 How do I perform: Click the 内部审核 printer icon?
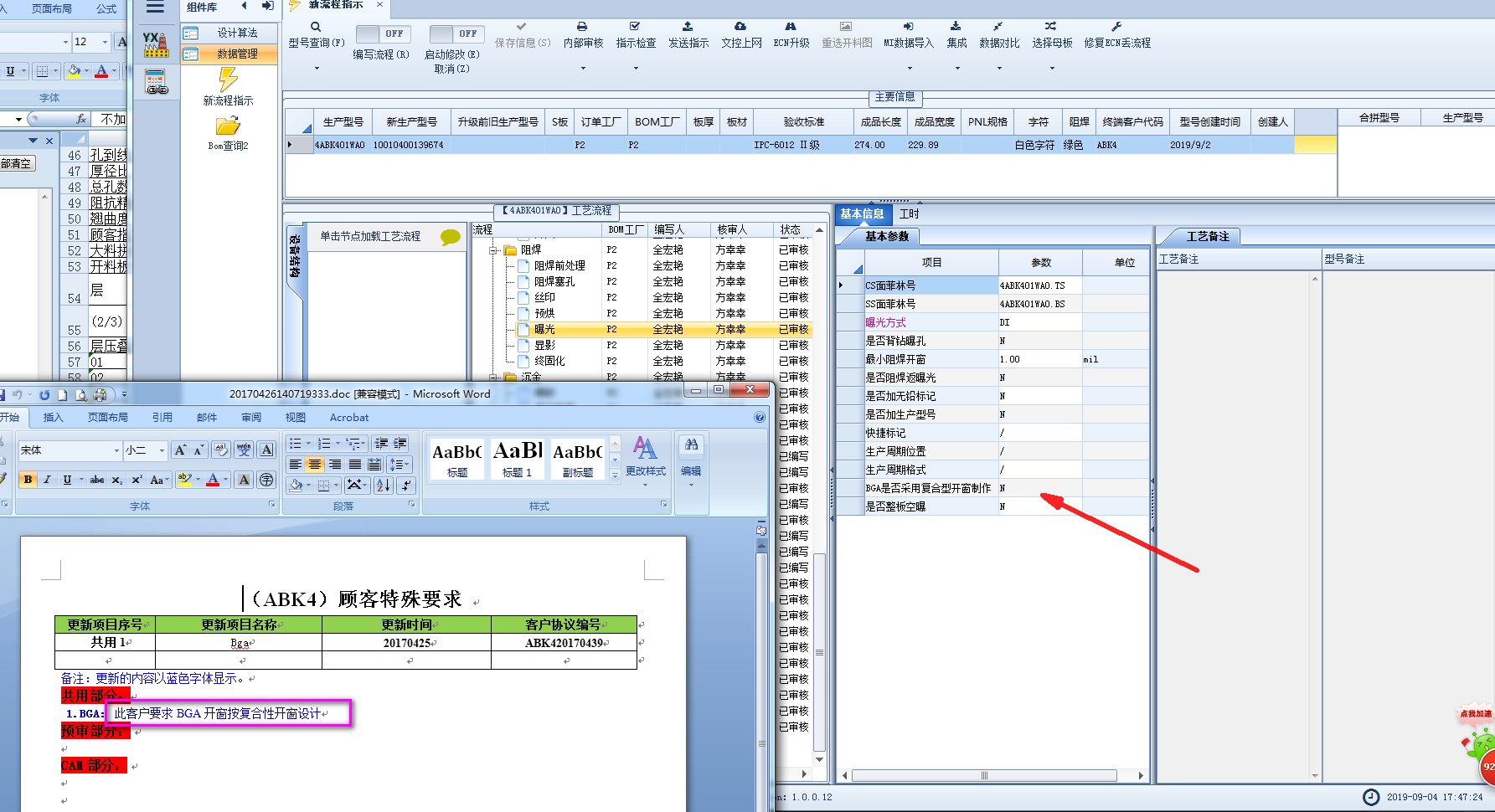point(583,27)
